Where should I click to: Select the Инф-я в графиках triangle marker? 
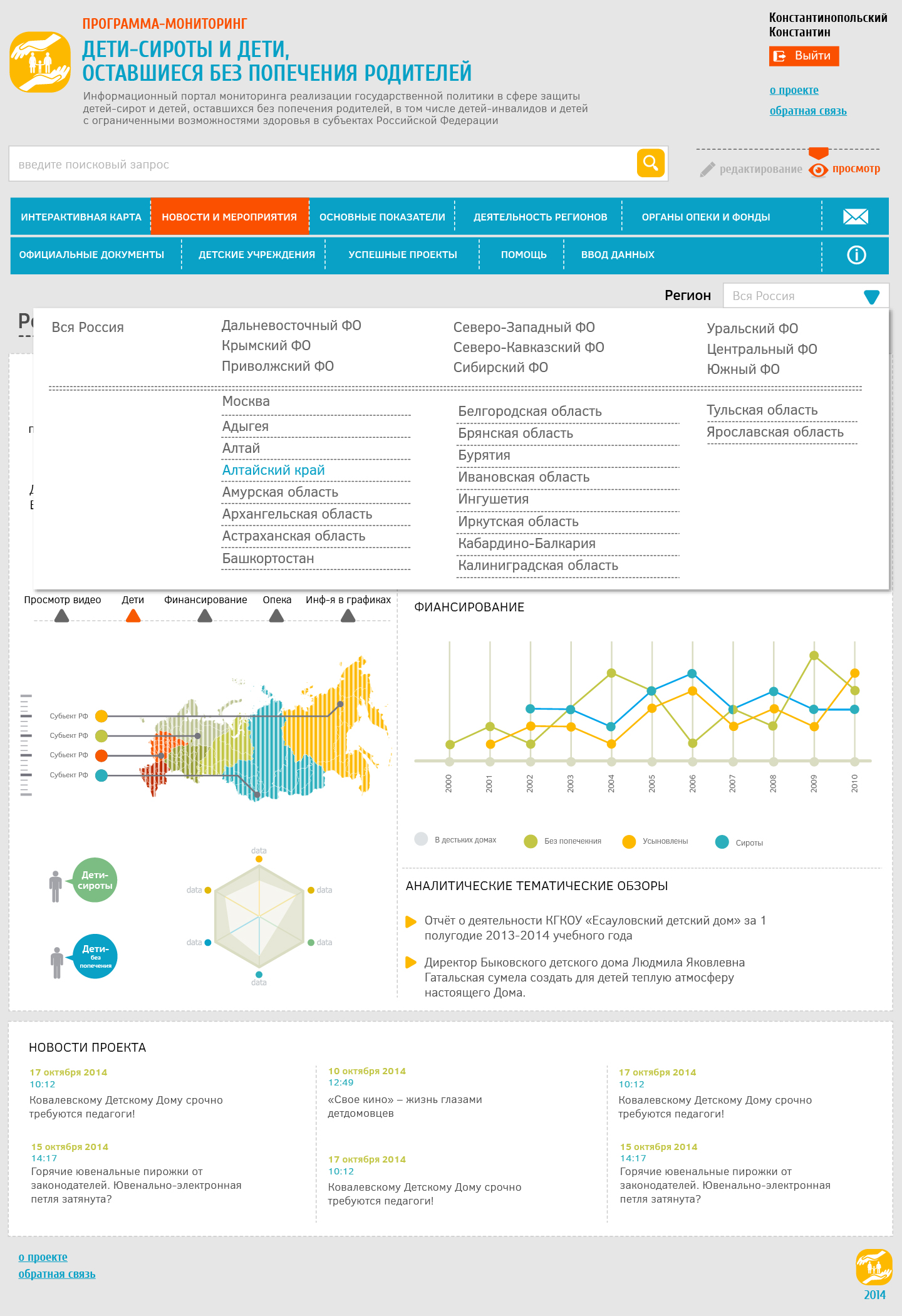coord(348,616)
